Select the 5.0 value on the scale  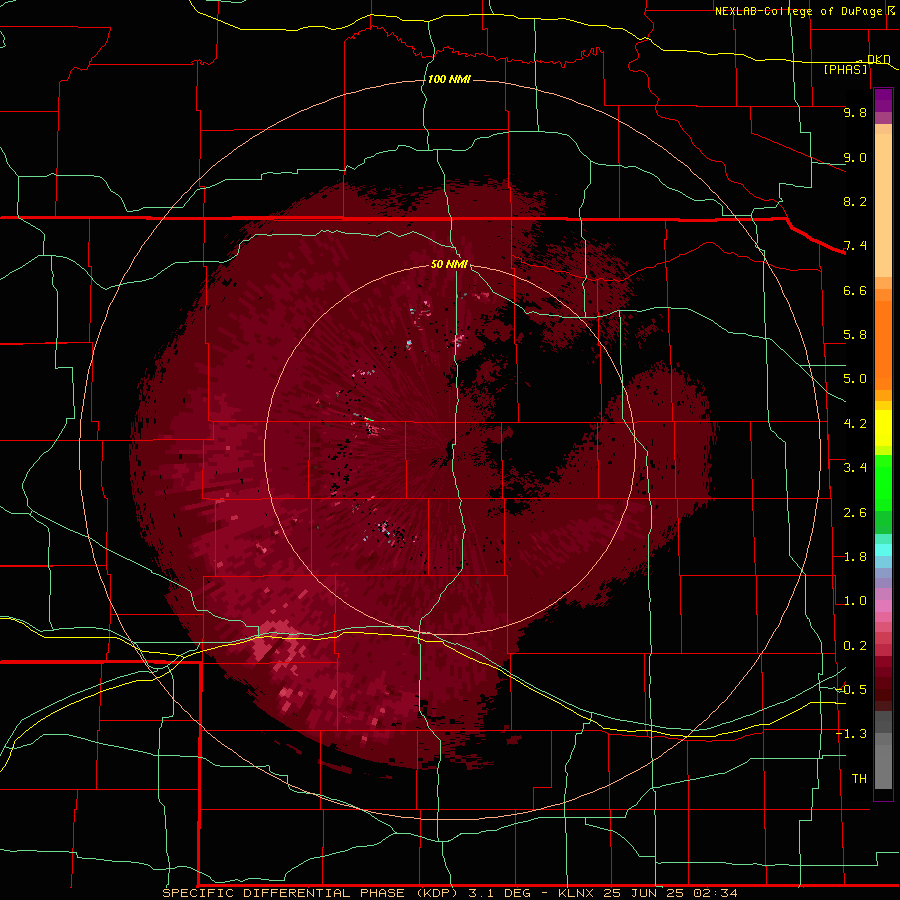pyautogui.click(x=855, y=379)
